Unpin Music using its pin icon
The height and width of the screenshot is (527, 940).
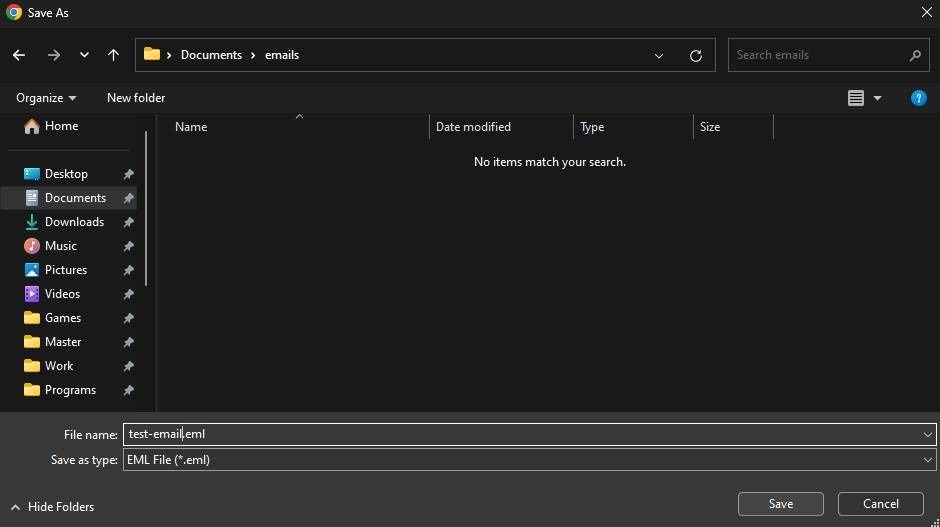point(128,246)
